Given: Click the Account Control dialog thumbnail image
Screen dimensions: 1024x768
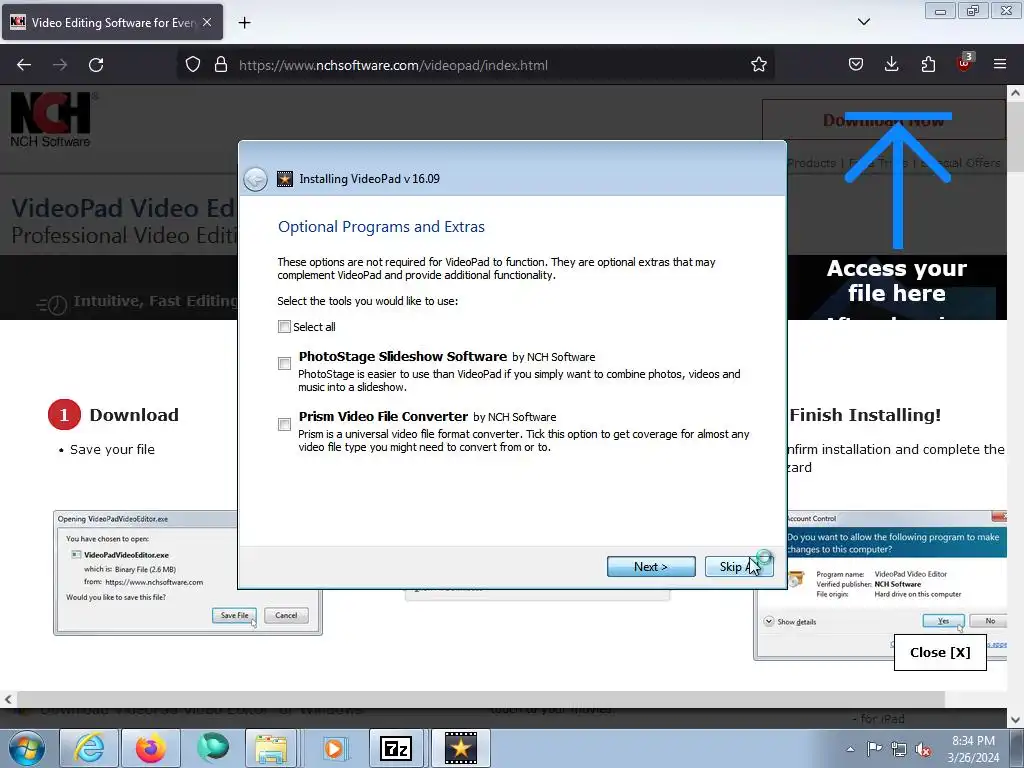Looking at the screenshot, I should tap(880, 585).
